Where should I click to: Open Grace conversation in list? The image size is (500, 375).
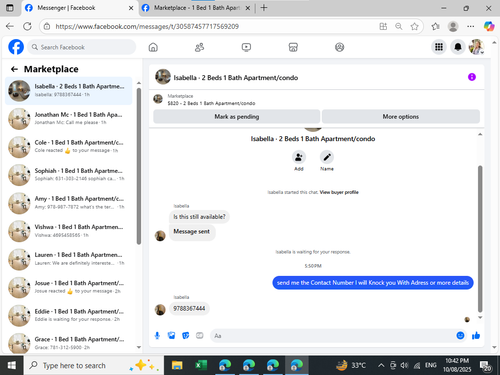(69, 343)
